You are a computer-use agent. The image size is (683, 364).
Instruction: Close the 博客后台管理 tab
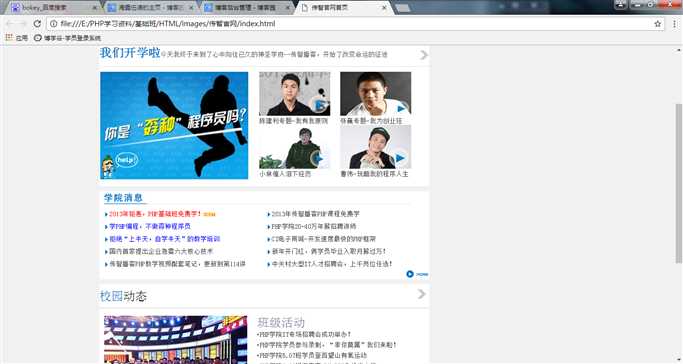pyautogui.click(x=288, y=8)
